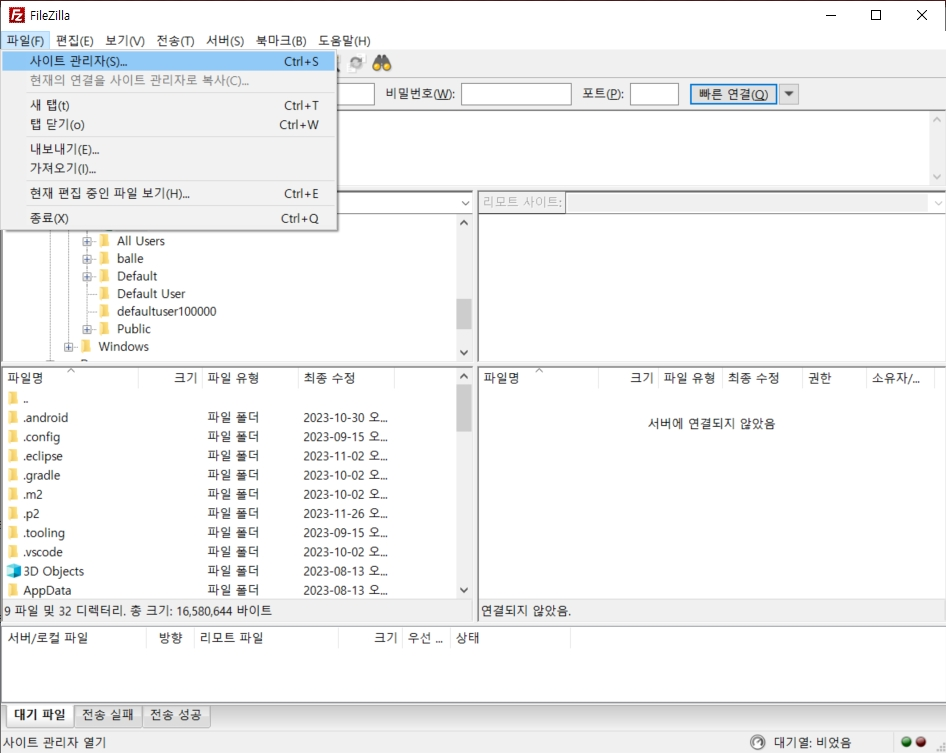Screen dimensions: 946x753
Task: Click the parent directory '..' folder icon
Action: 13,398
